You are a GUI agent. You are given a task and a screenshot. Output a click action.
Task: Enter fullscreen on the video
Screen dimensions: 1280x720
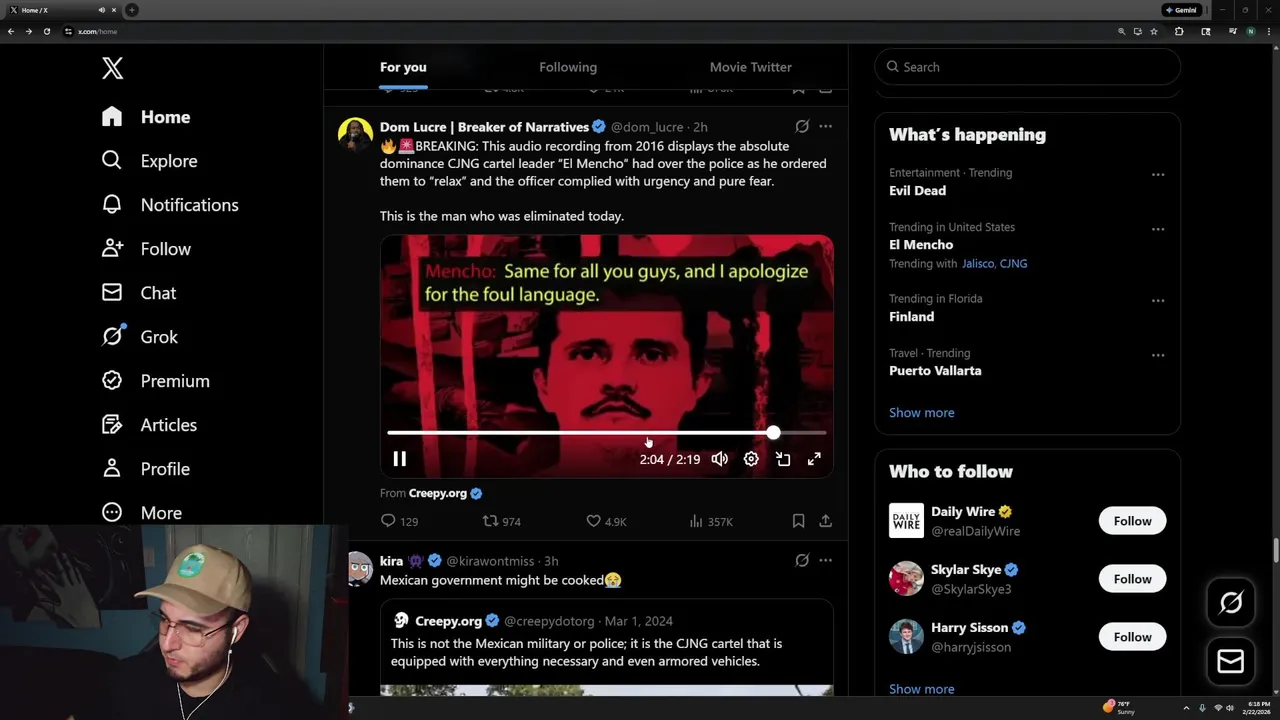[x=814, y=459]
